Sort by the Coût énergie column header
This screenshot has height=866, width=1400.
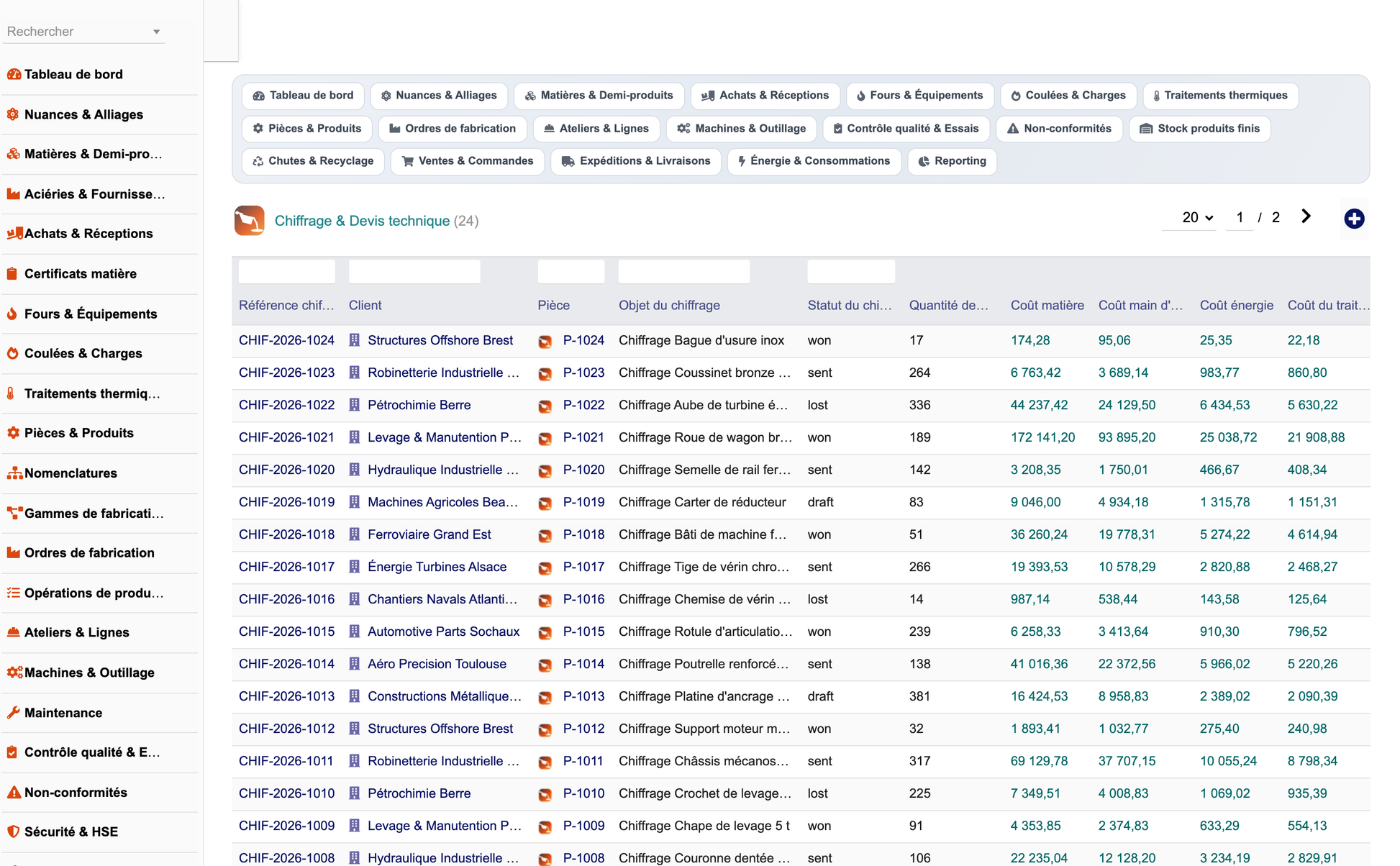[x=1236, y=305]
